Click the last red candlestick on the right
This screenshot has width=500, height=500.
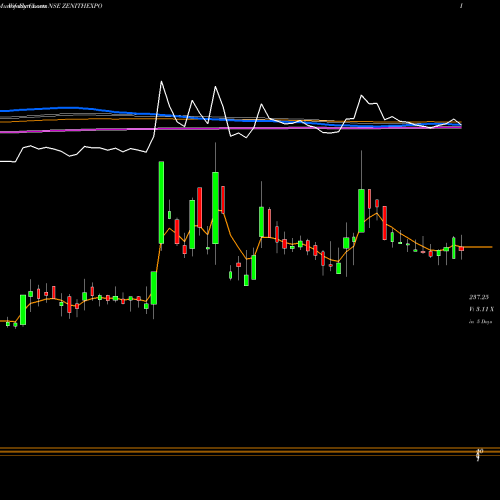(461, 249)
